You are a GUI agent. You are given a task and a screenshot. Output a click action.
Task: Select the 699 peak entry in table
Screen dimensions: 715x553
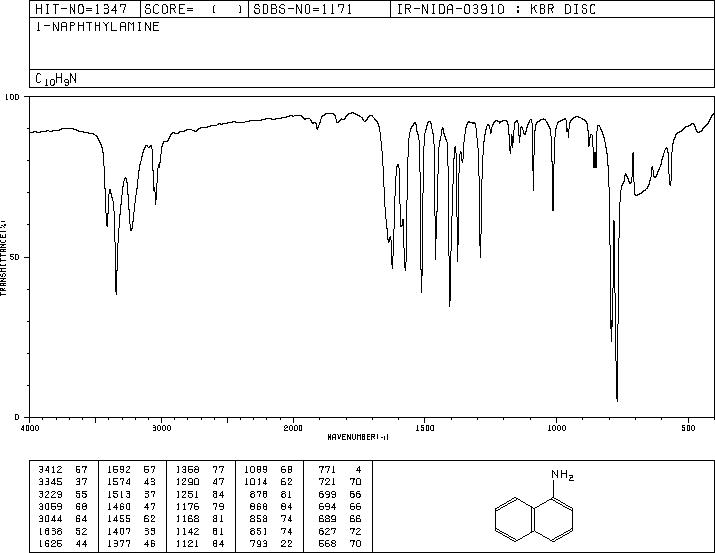point(340,494)
